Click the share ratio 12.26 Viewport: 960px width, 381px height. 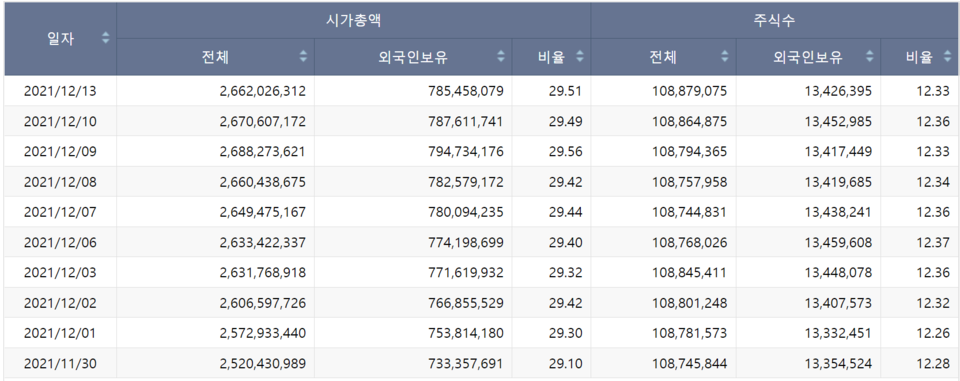click(x=934, y=333)
